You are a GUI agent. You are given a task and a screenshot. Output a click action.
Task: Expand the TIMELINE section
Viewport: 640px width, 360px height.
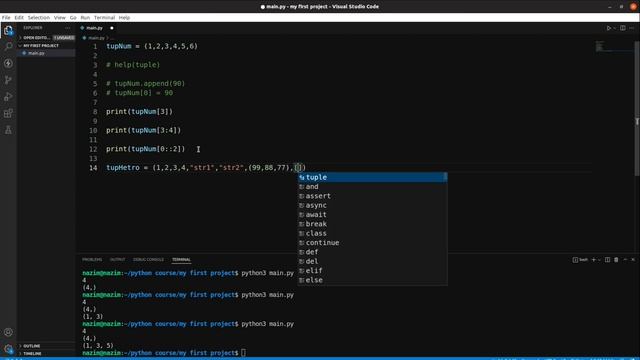click(46, 353)
